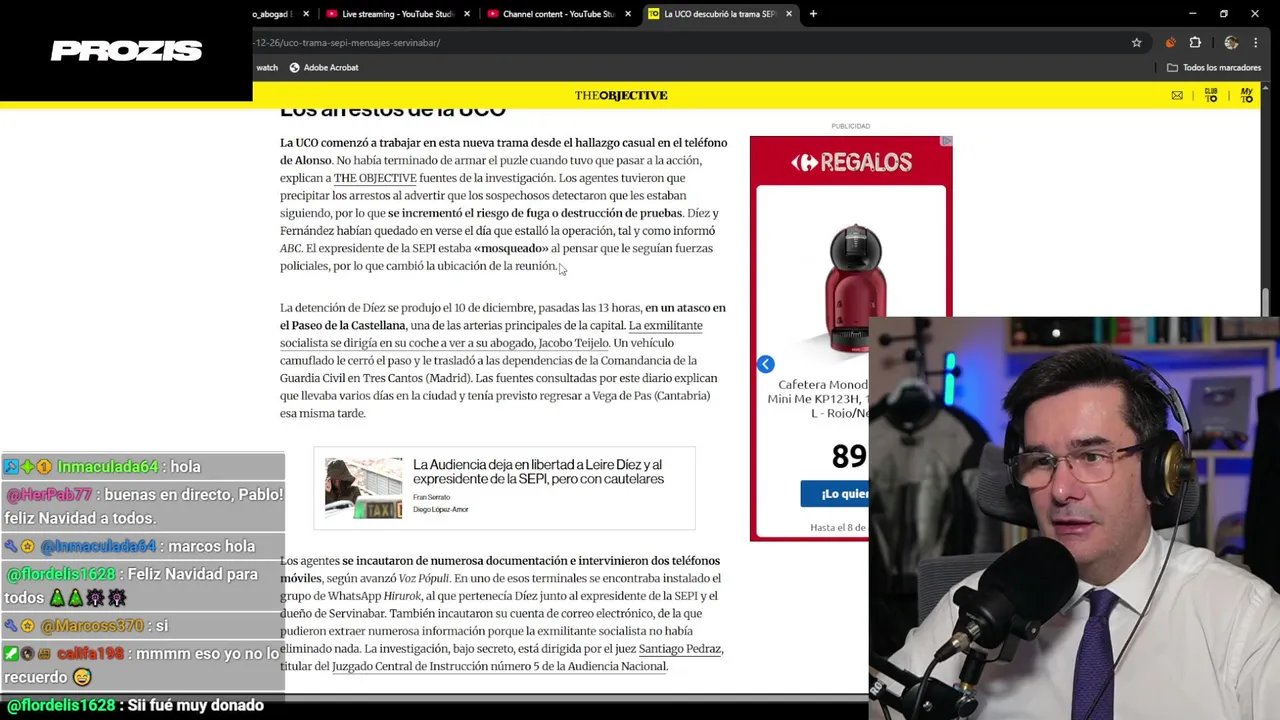This screenshot has height=720, width=1280.
Task: Follow the THE OBJECTIVE inline link
Action: tap(375, 178)
